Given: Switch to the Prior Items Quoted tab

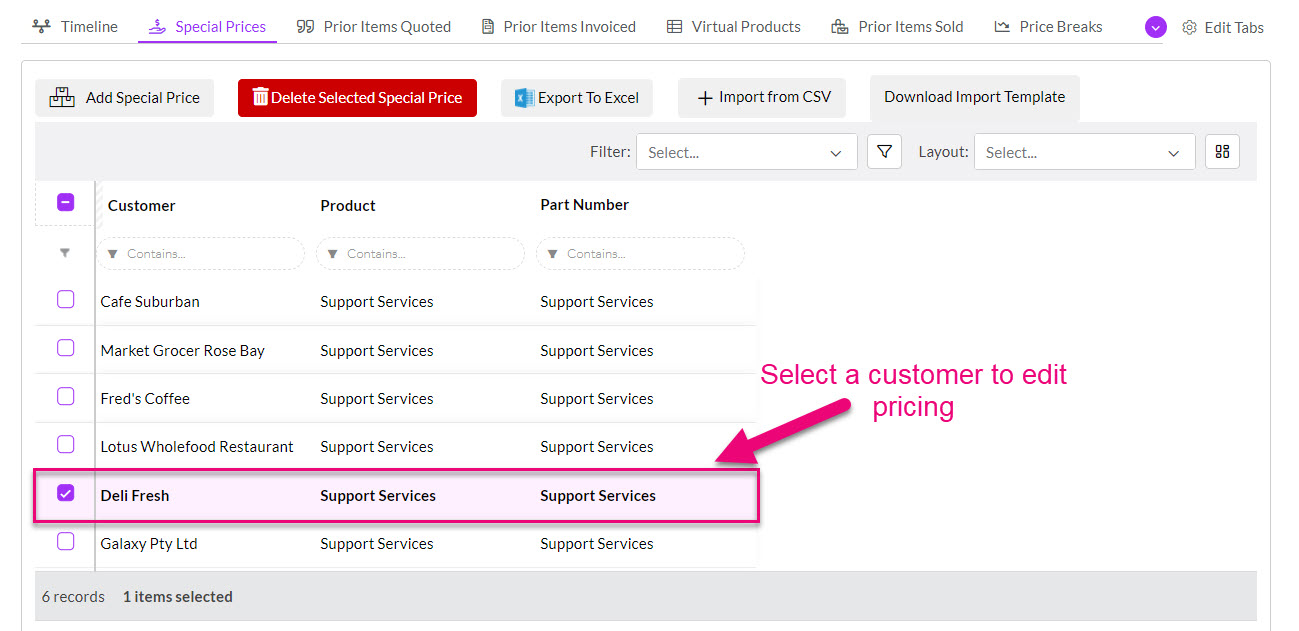Looking at the screenshot, I should (x=374, y=27).
